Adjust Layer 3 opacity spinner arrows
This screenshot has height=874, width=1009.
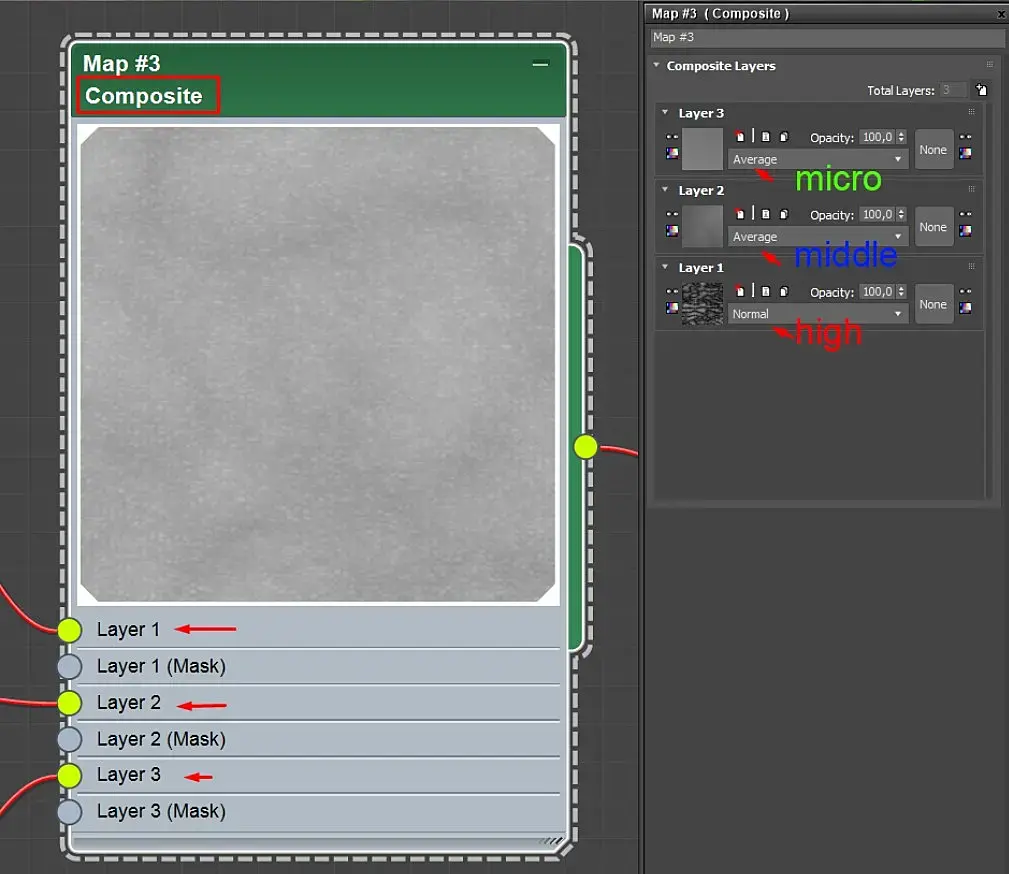coord(901,137)
